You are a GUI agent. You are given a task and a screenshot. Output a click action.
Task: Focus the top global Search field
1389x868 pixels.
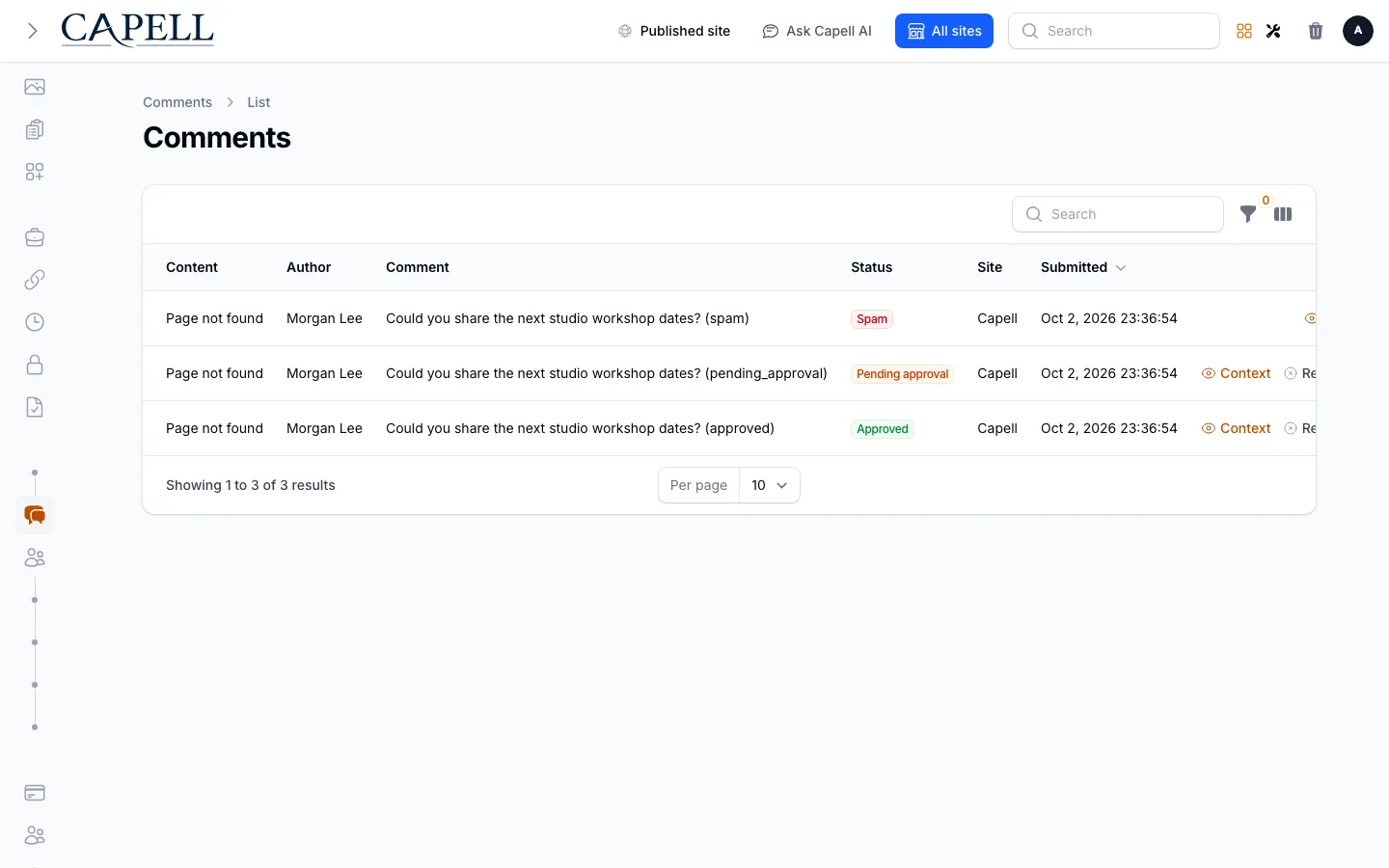pyautogui.click(x=1114, y=31)
